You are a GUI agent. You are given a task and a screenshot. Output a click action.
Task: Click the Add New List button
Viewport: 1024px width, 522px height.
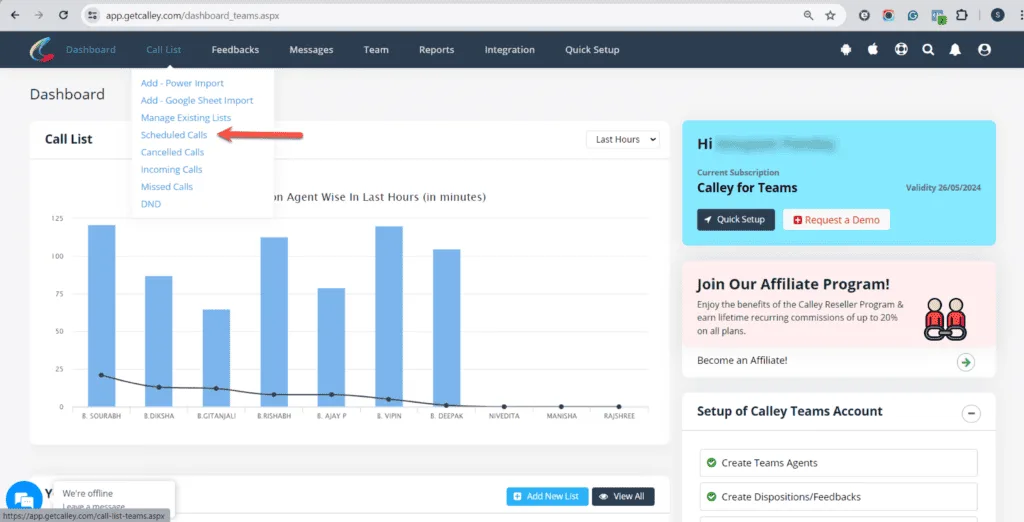click(x=547, y=497)
